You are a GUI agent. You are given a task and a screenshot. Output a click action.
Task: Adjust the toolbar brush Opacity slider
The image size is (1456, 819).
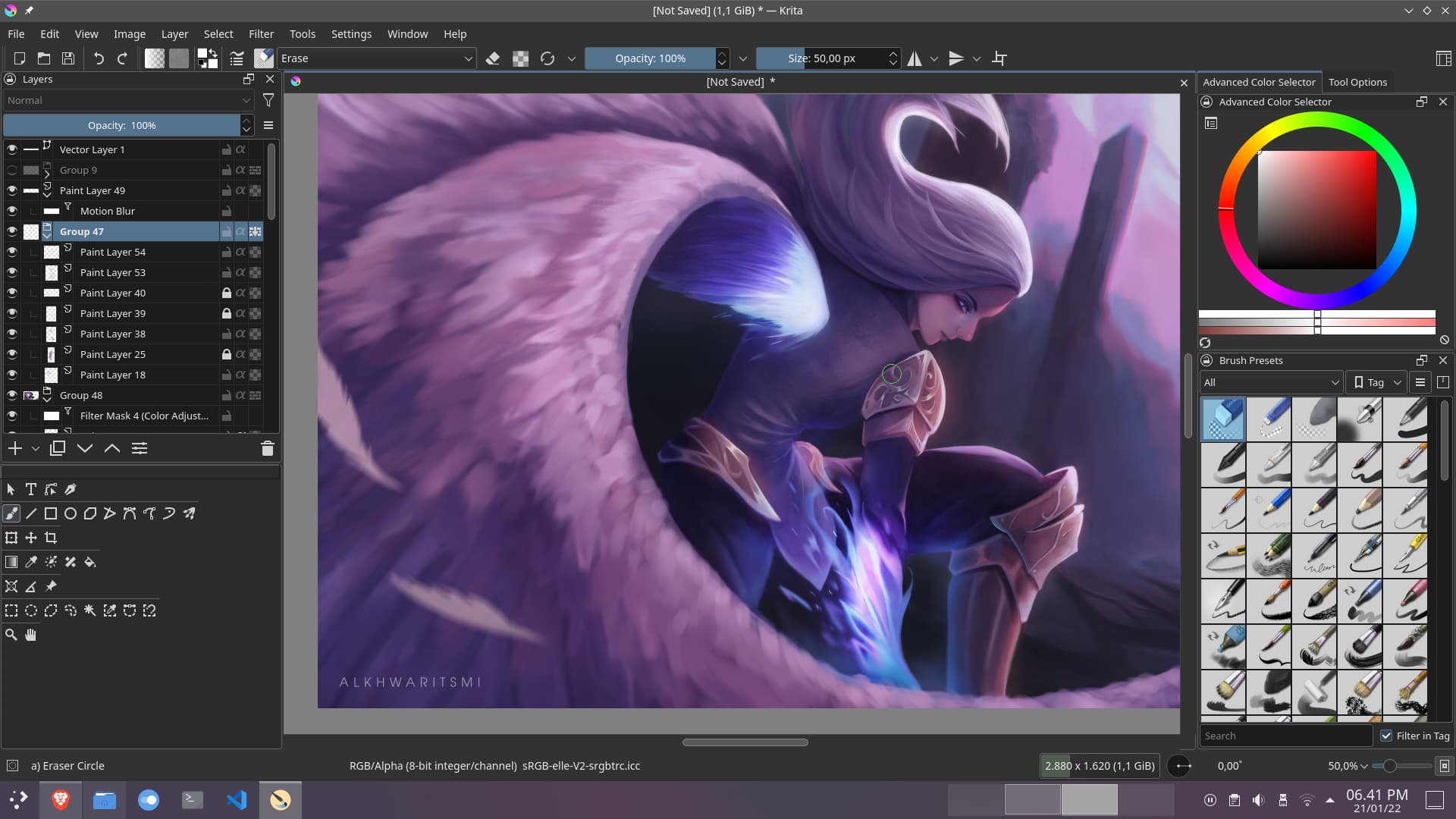(x=650, y=58)
